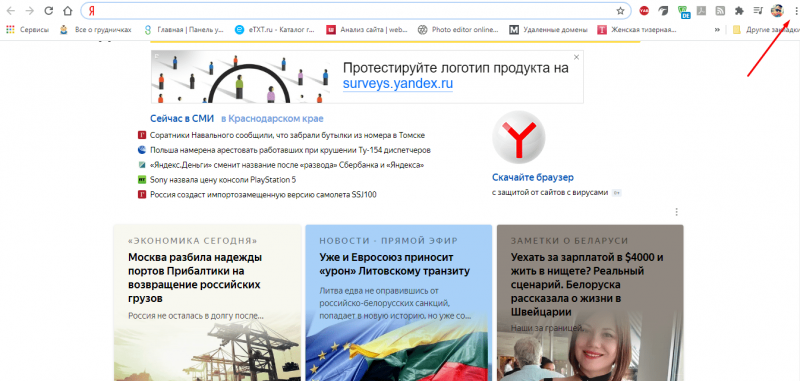Open the Extensions puzzle-piece menu

(739, 11)
